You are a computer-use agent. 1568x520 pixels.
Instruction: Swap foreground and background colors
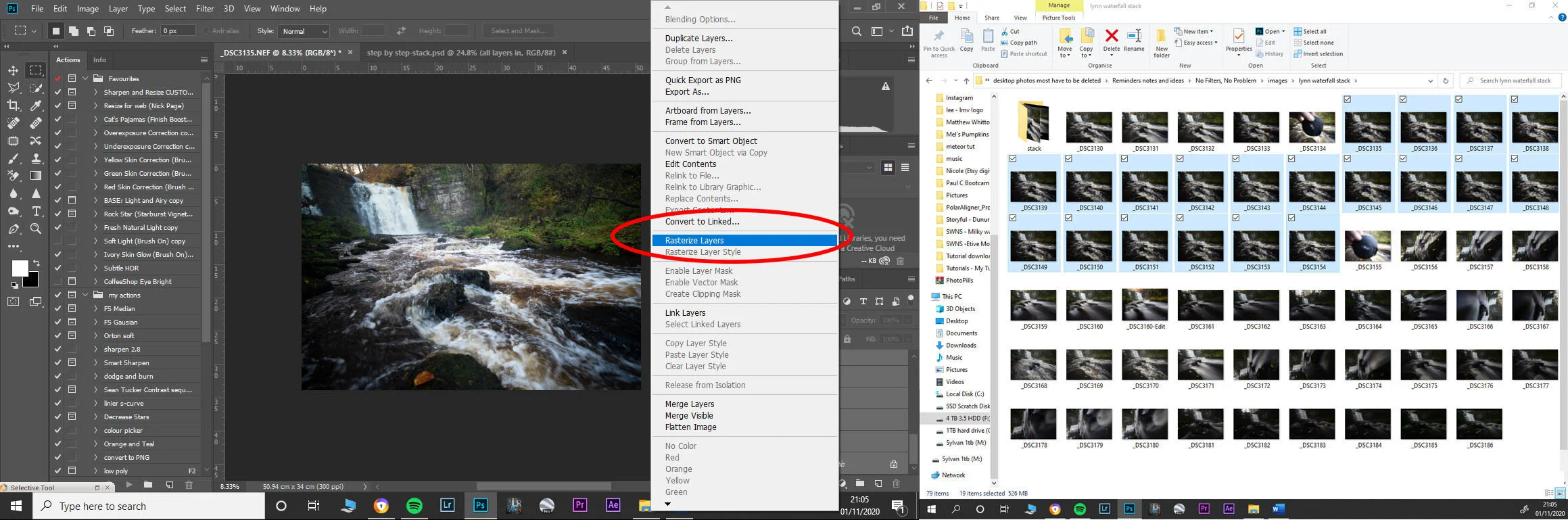point(37,262)
